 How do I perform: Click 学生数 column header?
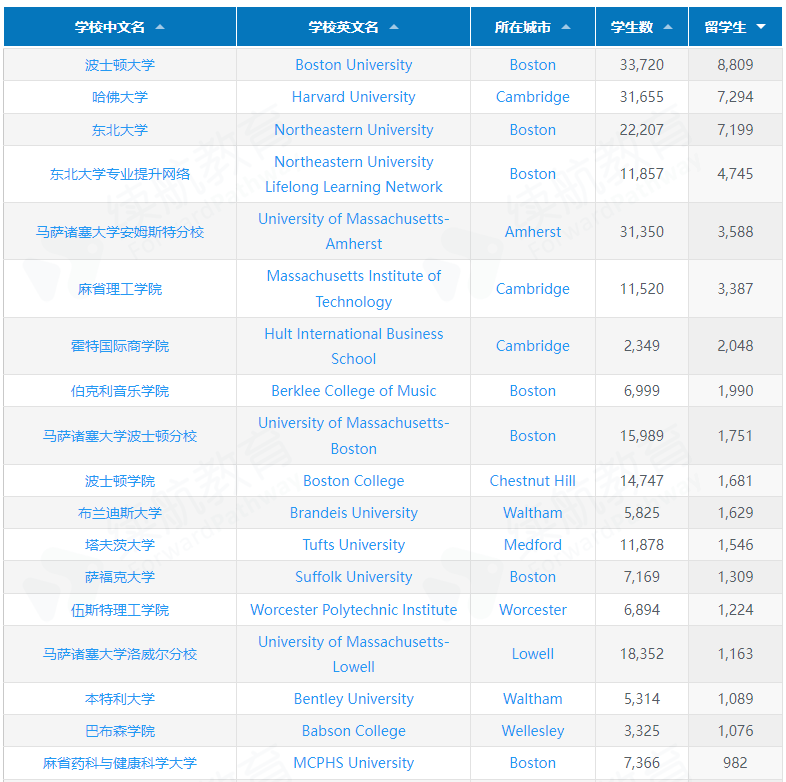[642, 27]
